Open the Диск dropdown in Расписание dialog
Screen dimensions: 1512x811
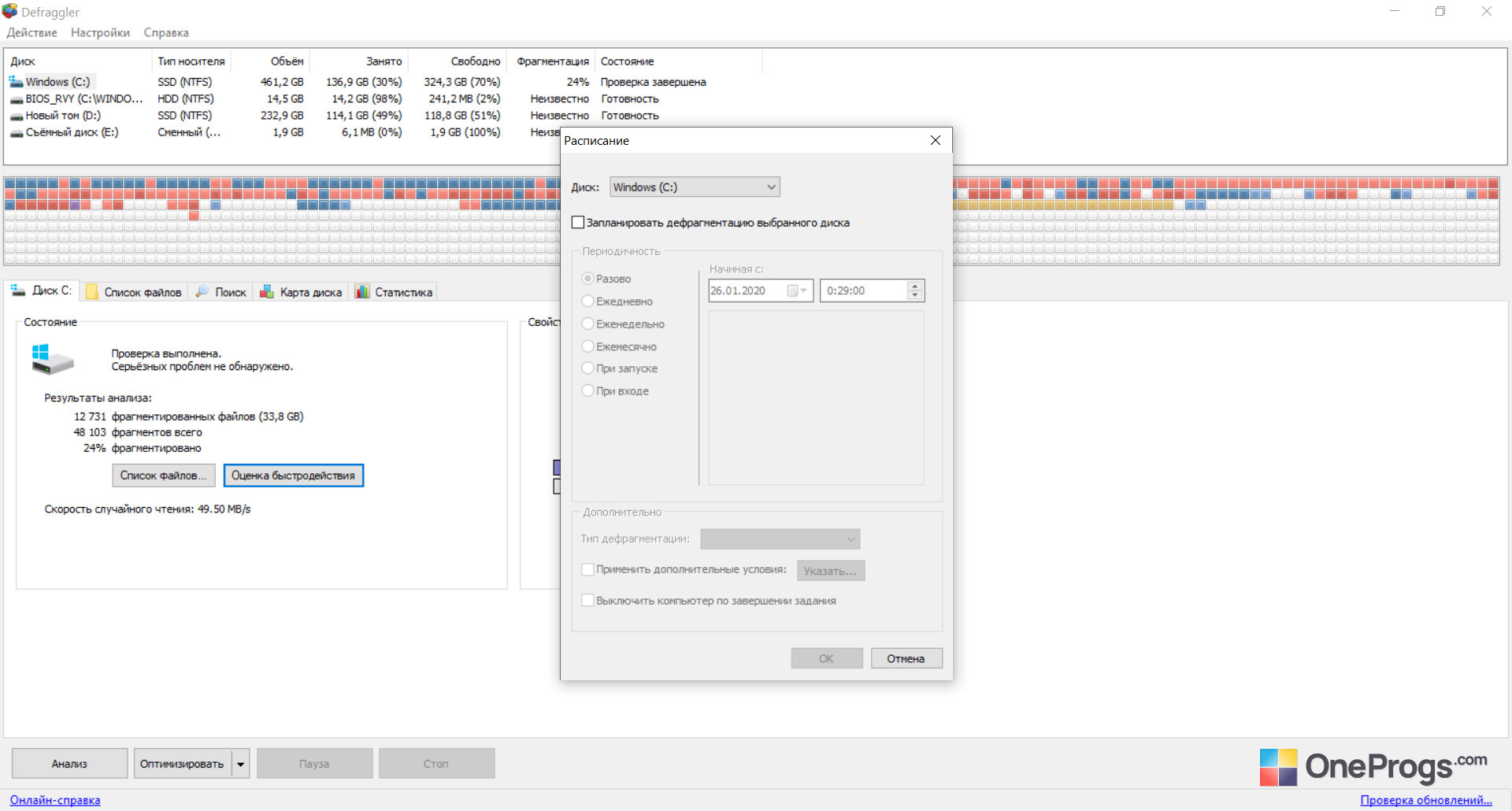tap(695, 187)
